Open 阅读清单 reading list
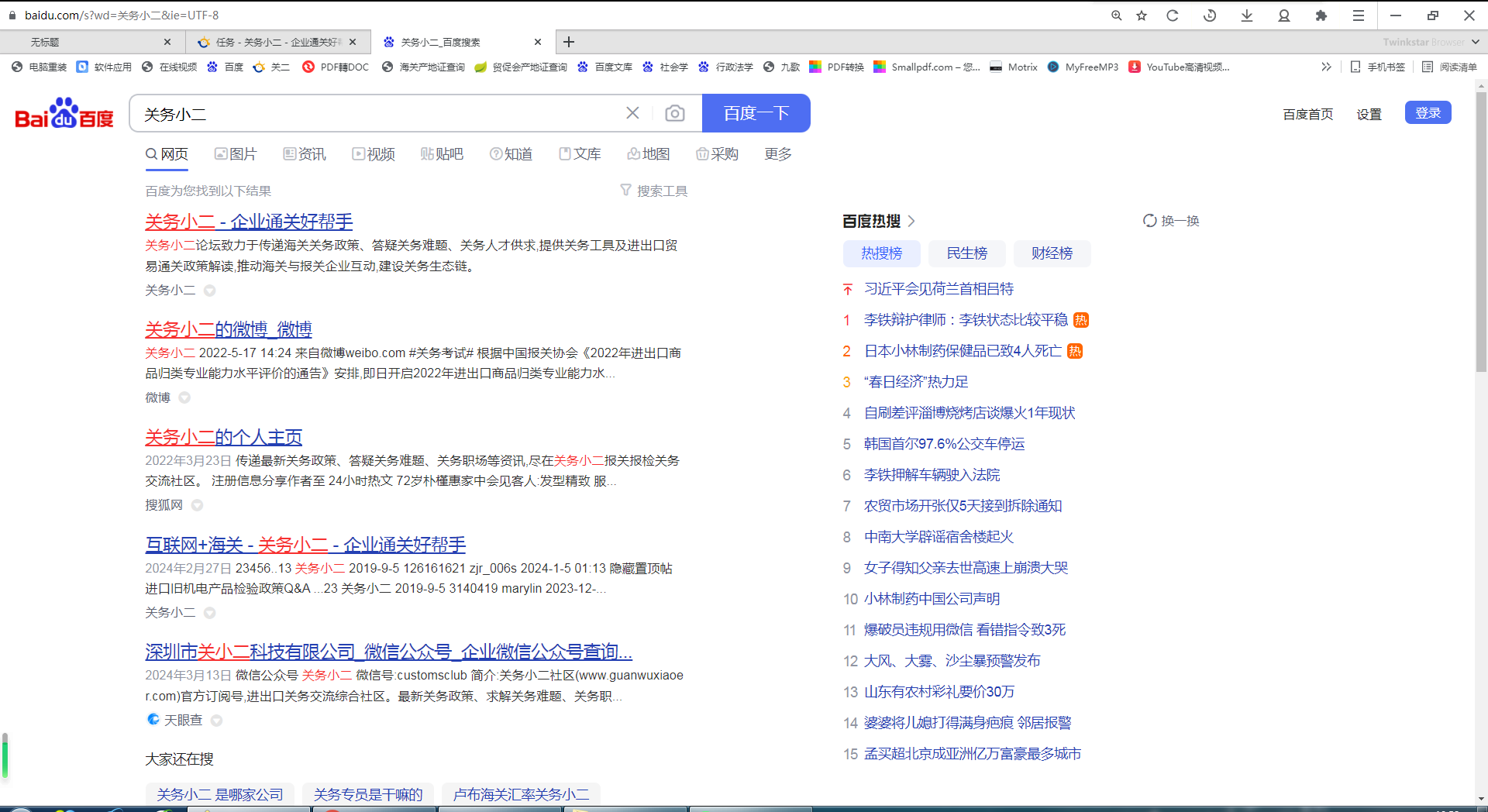The width and height of the screenshot is (1488, 812). click(1449, 67)
